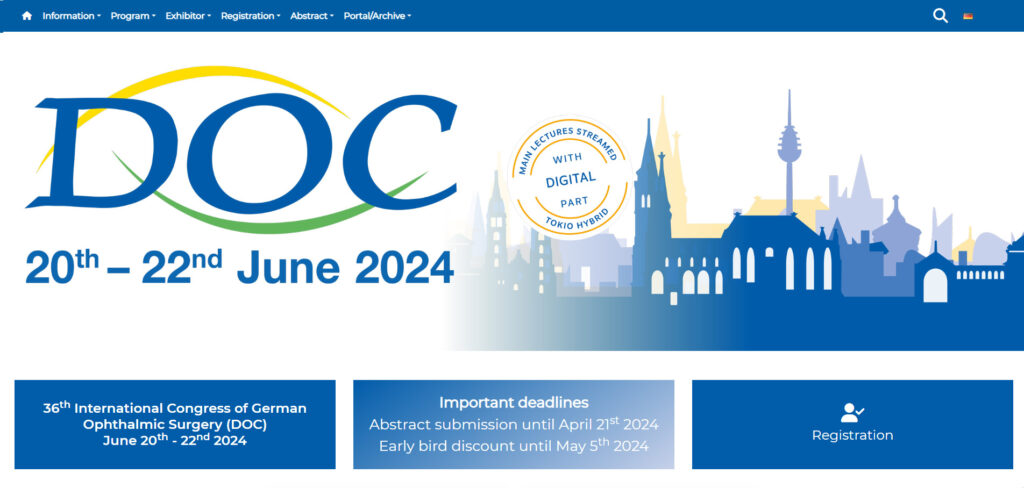
Task: Click the Early bird discount deadline line
Action: (513, 446)
